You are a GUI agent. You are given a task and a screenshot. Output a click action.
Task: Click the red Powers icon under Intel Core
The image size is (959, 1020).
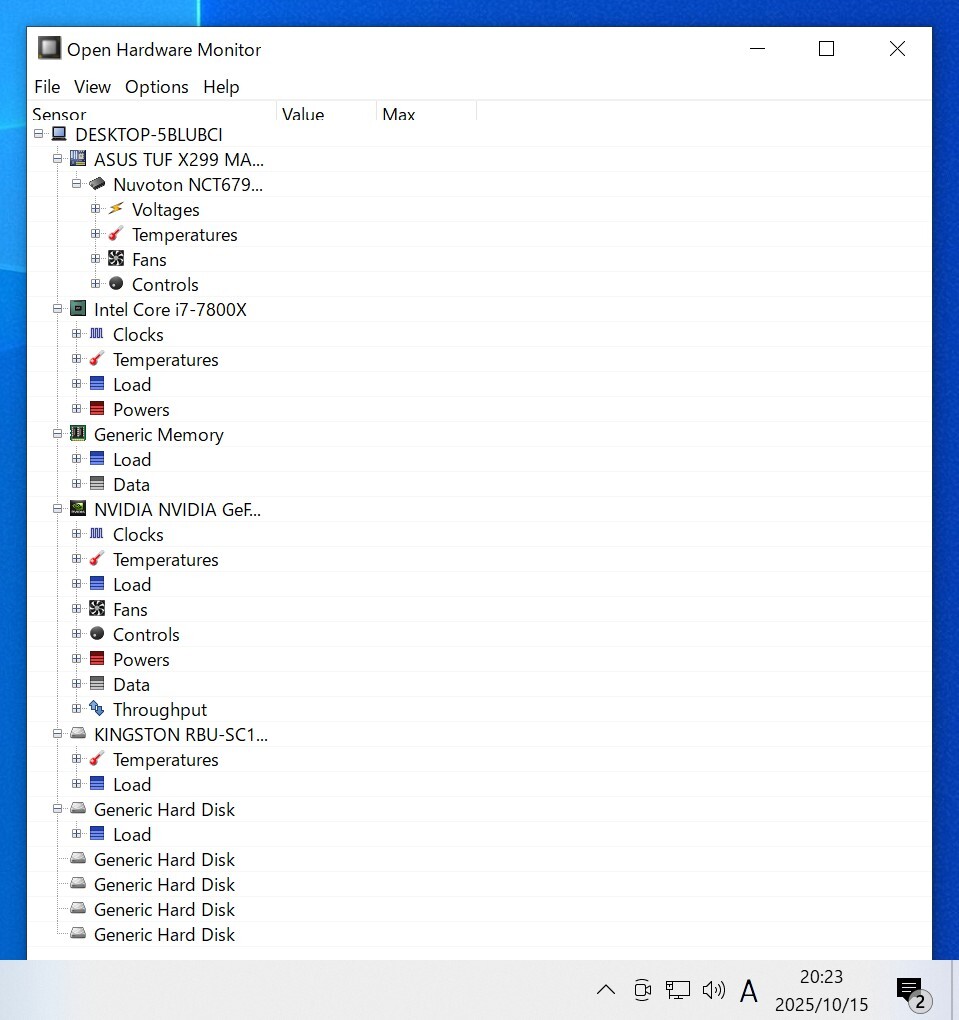tap(97, 409)
